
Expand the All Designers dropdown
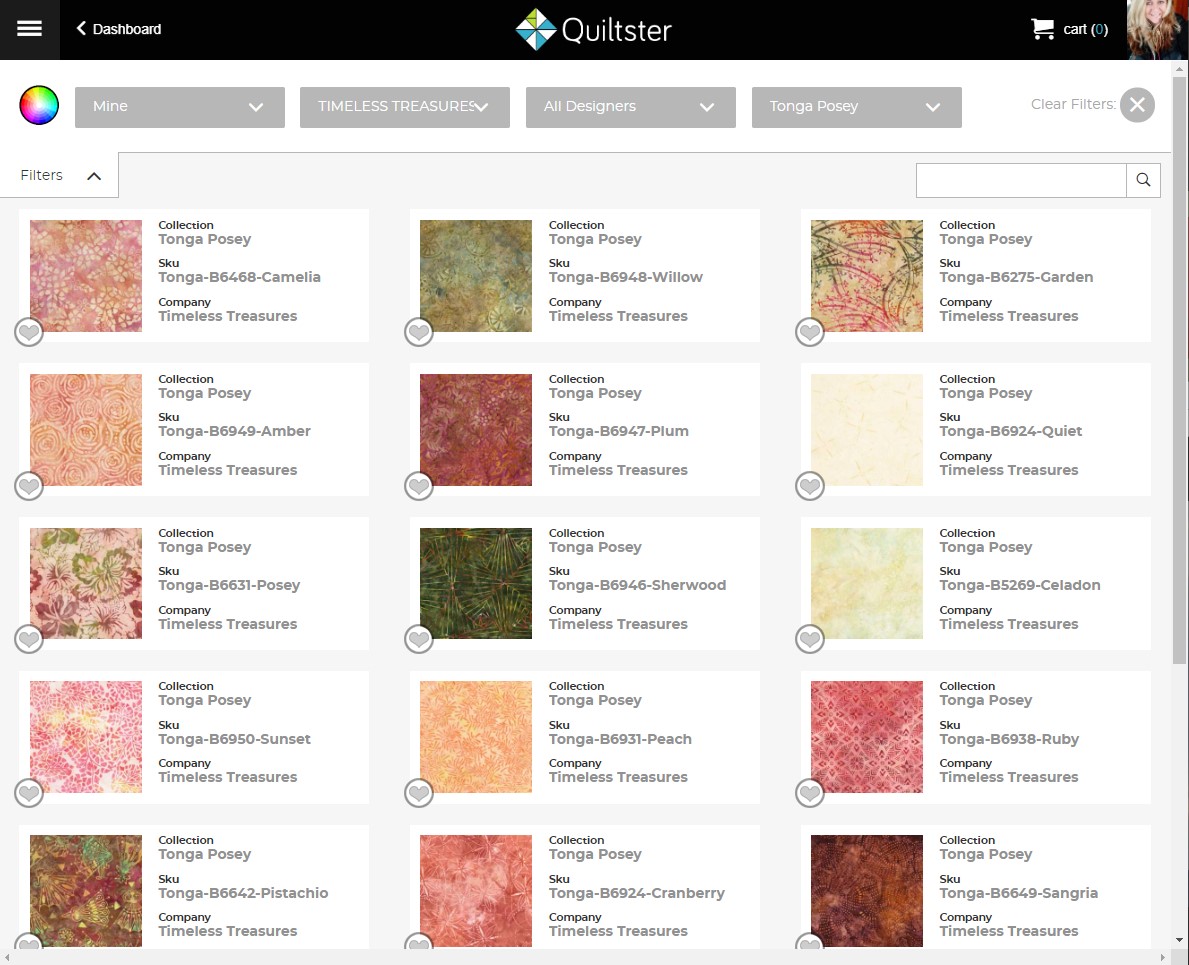[x=631, y=107]
